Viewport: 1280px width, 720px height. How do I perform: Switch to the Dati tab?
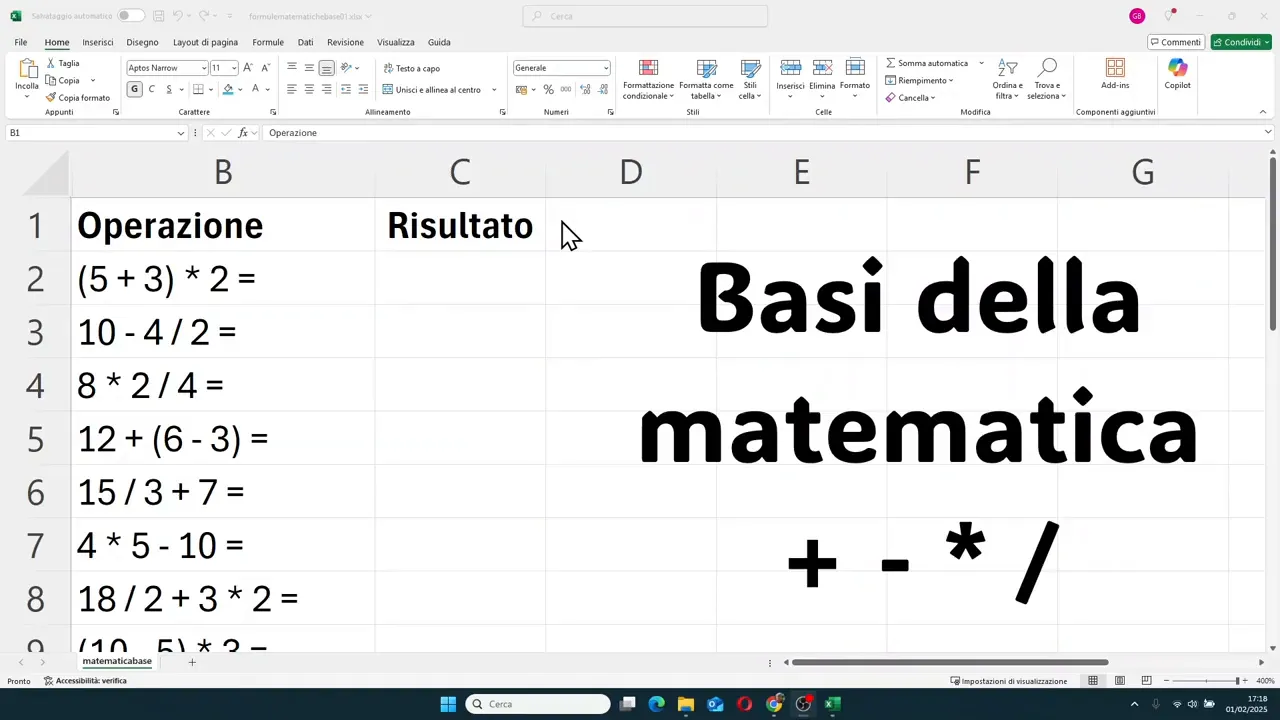(305, 42)
